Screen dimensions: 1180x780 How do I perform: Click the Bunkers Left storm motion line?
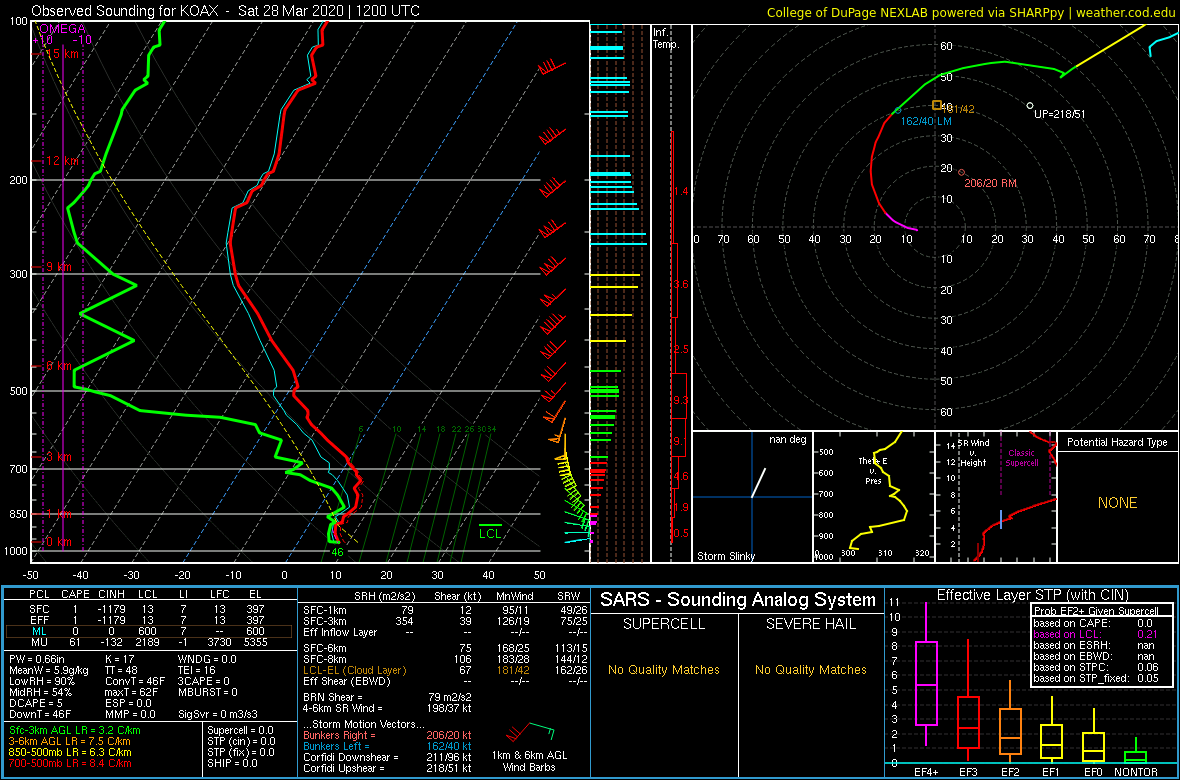coord(387,746)
